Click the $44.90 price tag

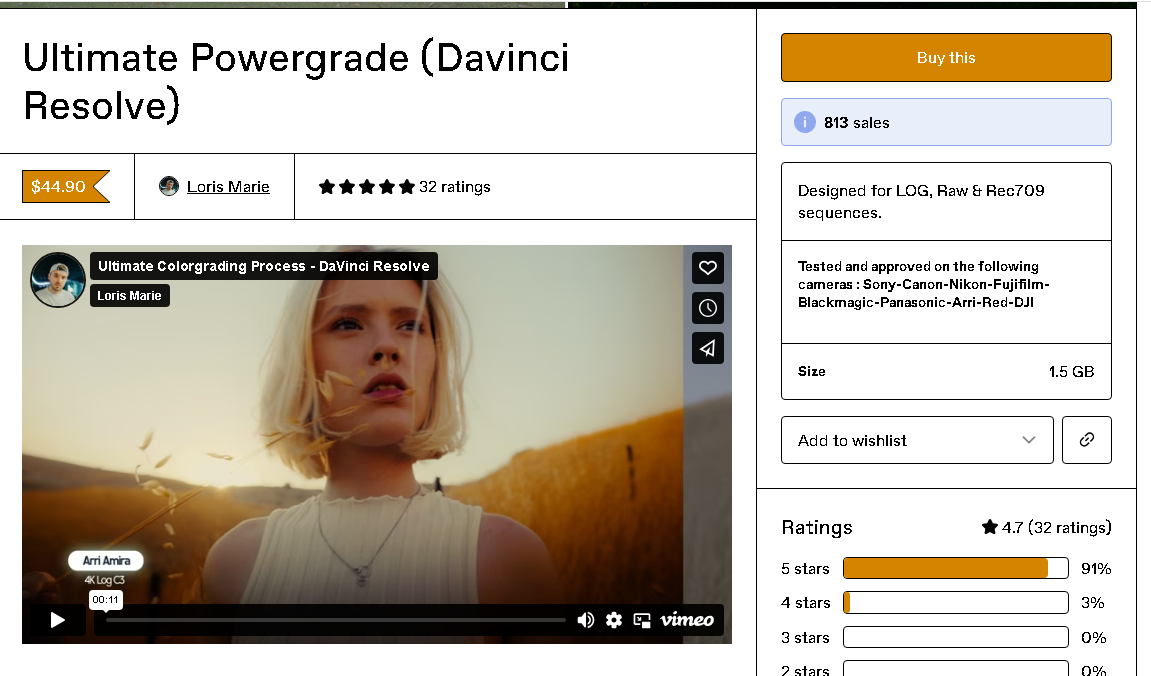click(65, 186)
